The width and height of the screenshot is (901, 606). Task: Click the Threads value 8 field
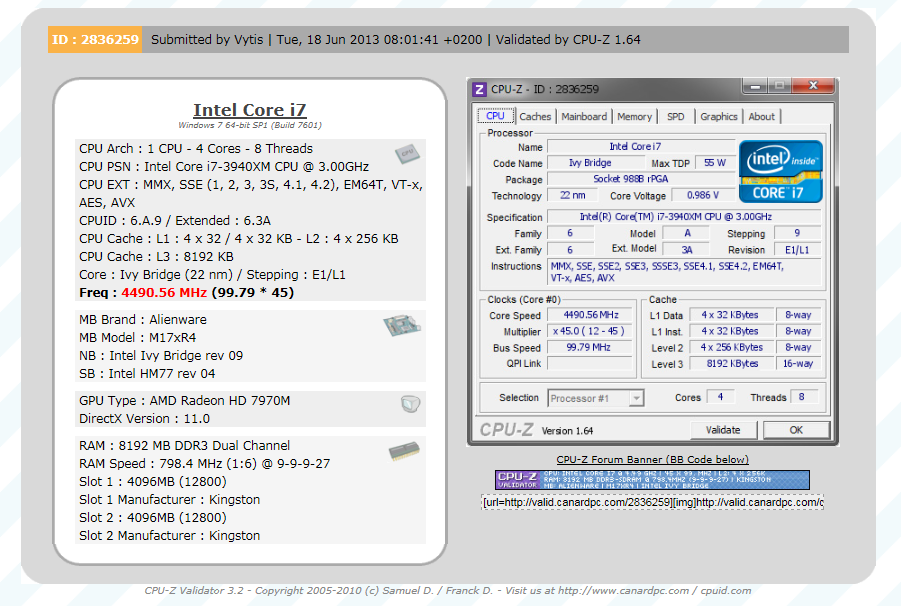click(803, 397)
